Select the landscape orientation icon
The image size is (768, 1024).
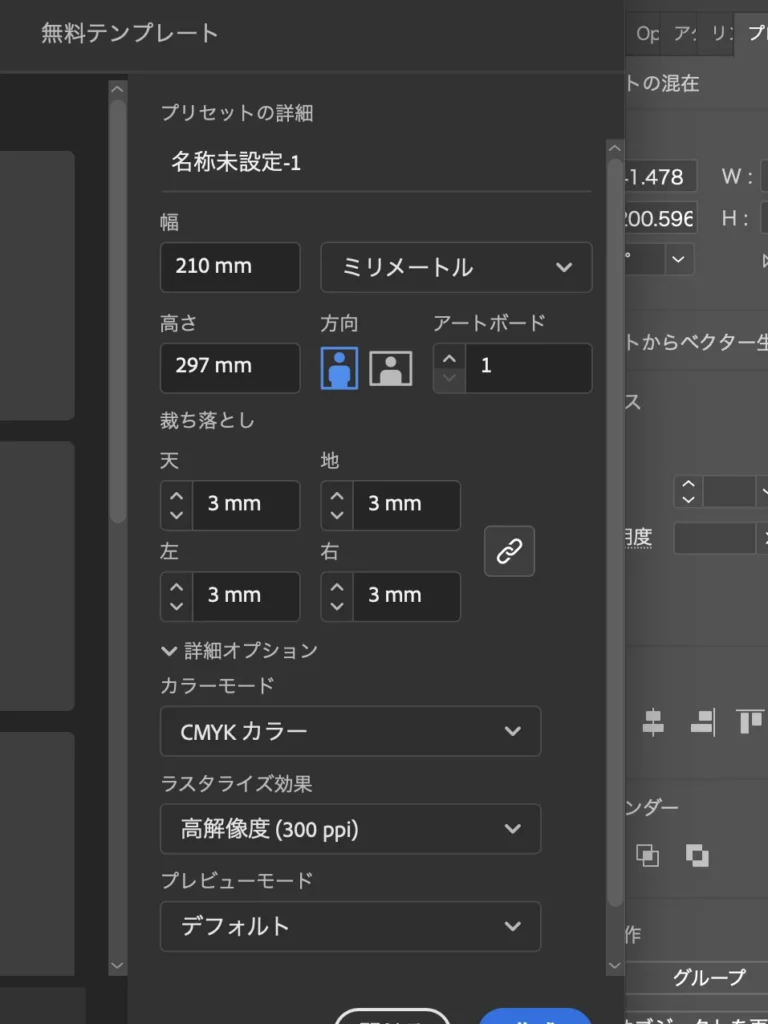click(x=390, y=368)
